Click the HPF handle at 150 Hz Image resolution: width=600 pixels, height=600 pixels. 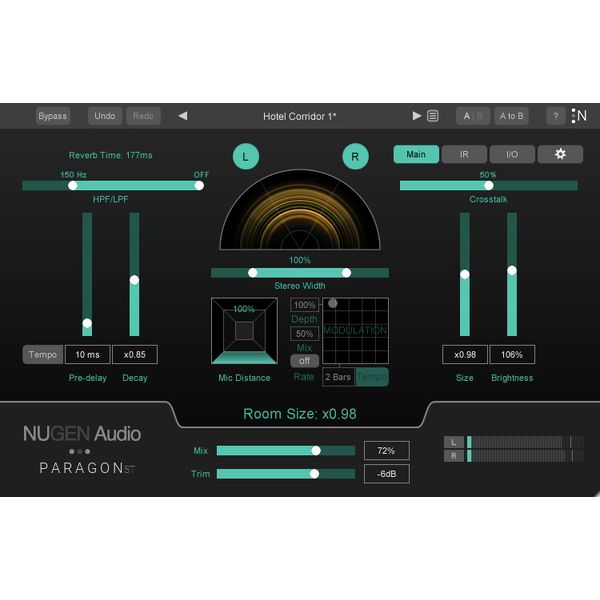click(73, 186)
